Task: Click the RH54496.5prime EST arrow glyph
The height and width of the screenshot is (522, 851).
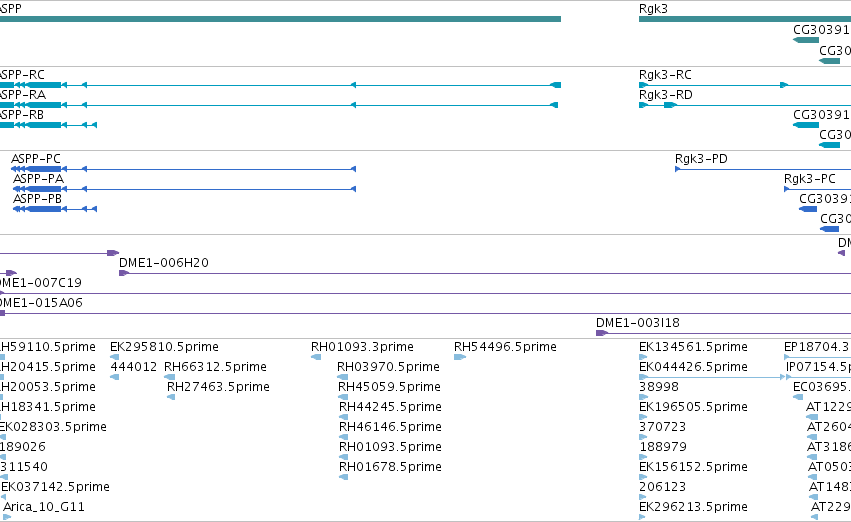Action: [x=460, y=357]
